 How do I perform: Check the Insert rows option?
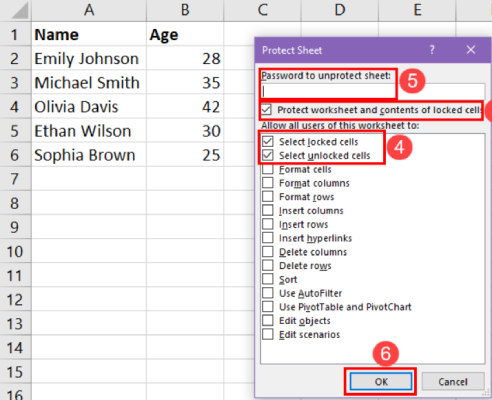(268, 224)
